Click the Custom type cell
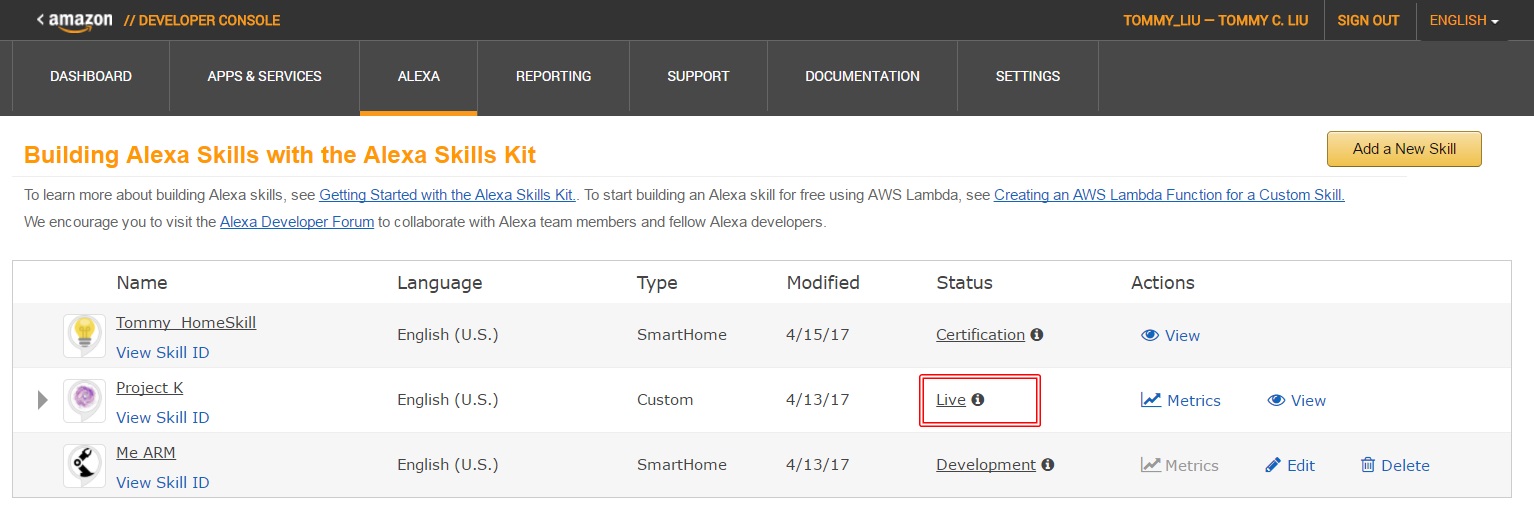Image resolution: width=1534 pixels, height=508 pixels. [665, 400]
